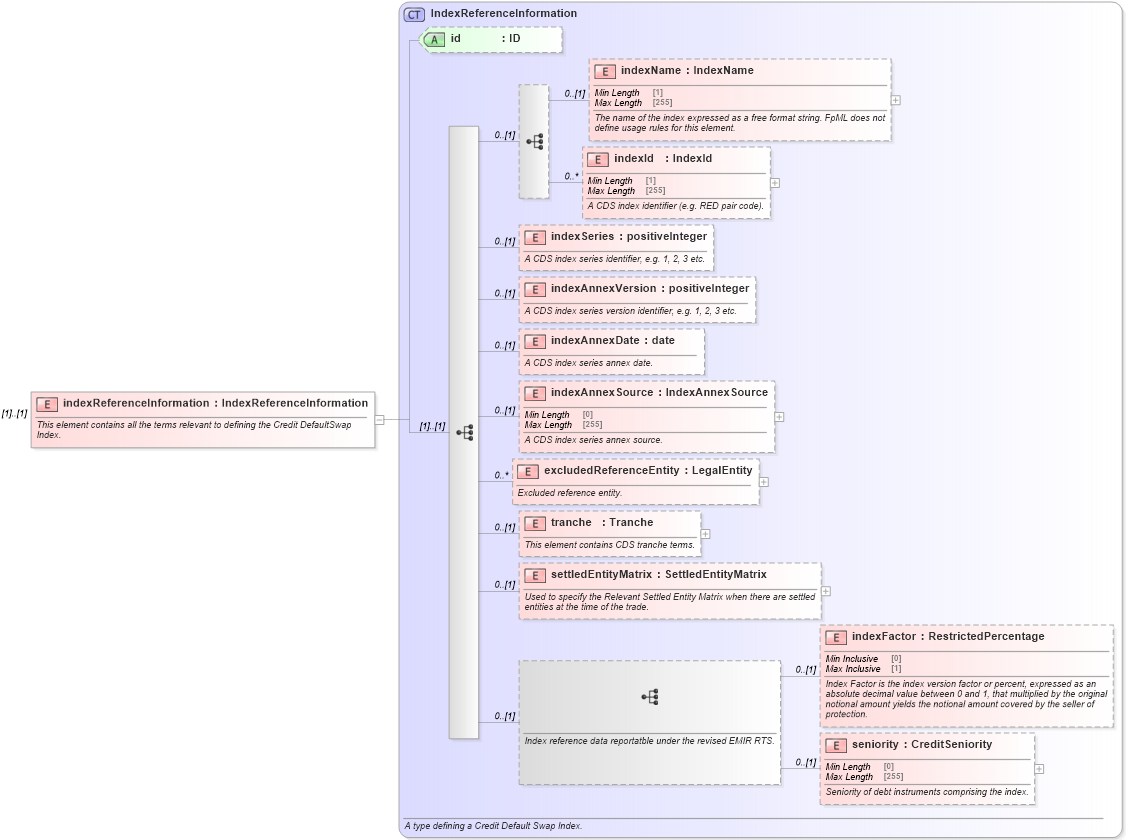Select the sequence connector icon inside the choice group

click(x=536, y=142)
